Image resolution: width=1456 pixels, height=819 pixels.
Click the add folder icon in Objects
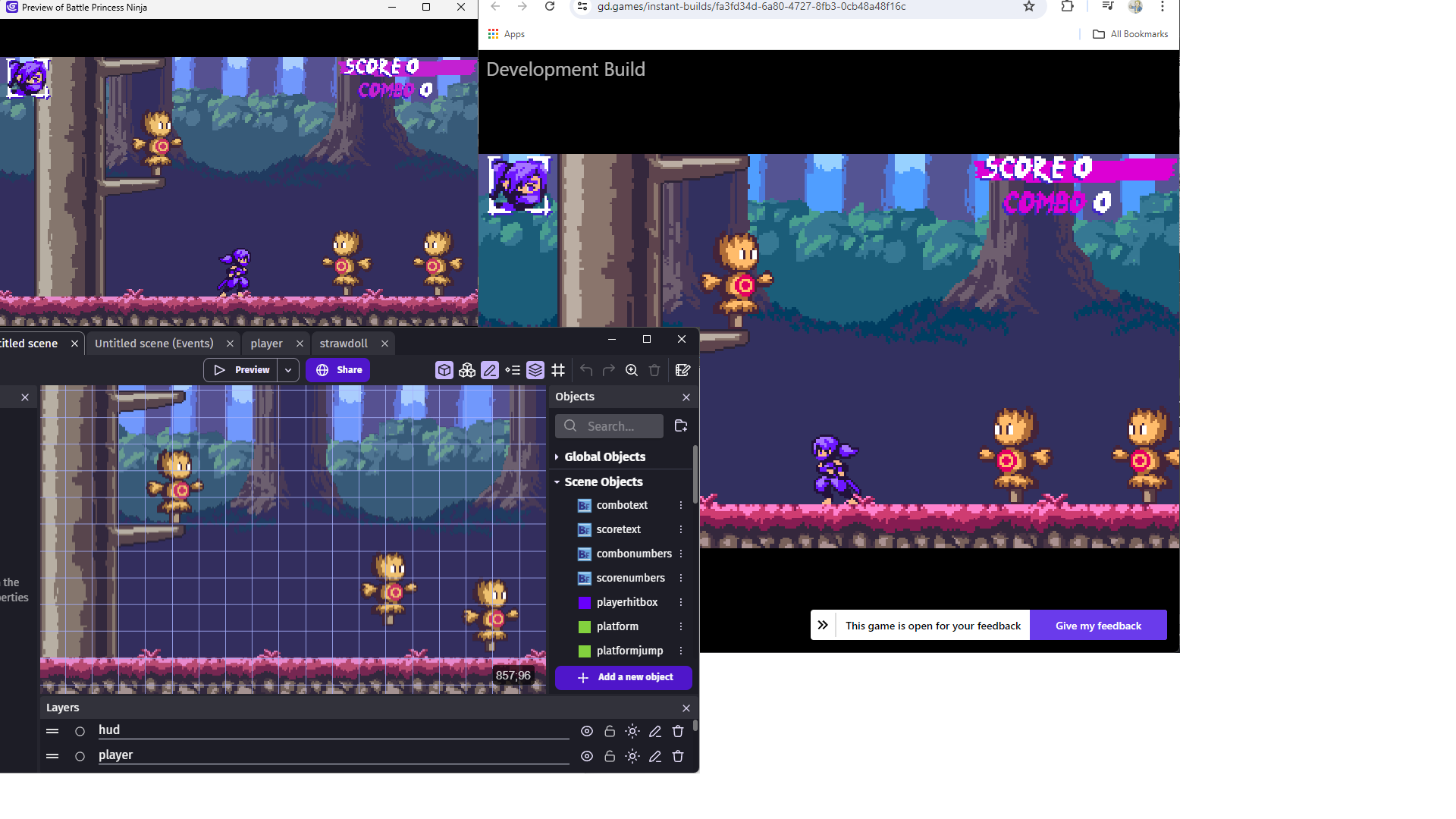tap(681, 426)
